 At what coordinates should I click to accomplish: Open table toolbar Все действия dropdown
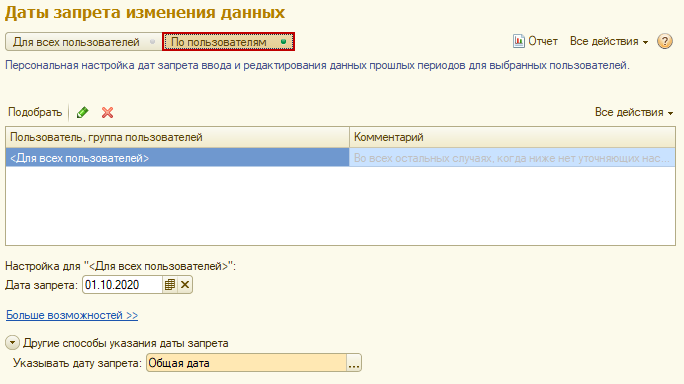[x=634, y=113]
